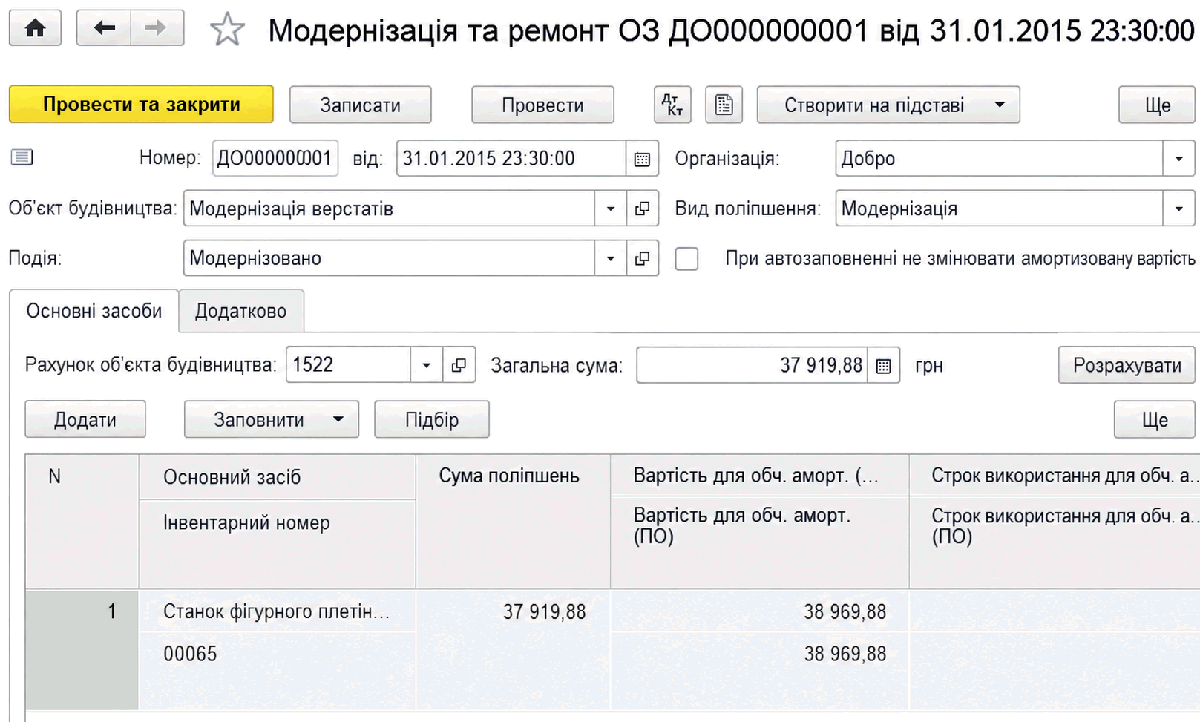Click the date field 31.01.2015 23:30:00
1200x722 pixels.
512,159
